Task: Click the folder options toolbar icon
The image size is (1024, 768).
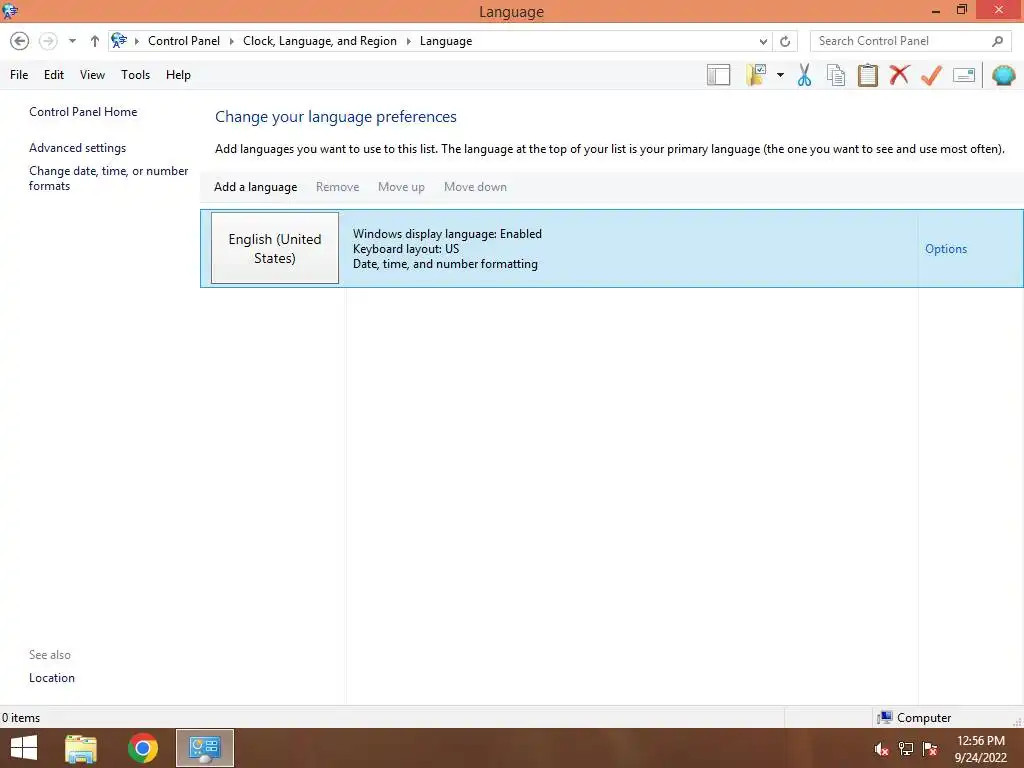Action: [756, 75]
